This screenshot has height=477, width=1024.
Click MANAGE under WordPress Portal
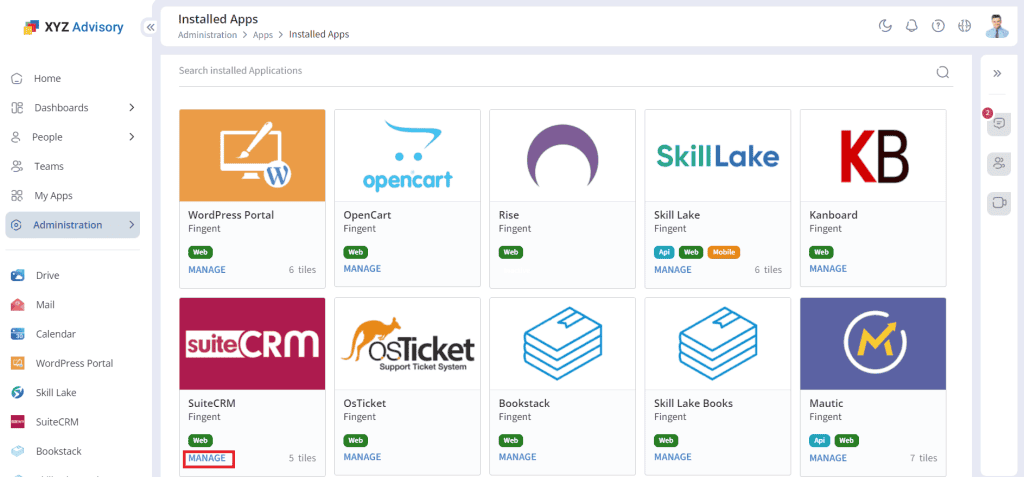[x=207, y=270]
